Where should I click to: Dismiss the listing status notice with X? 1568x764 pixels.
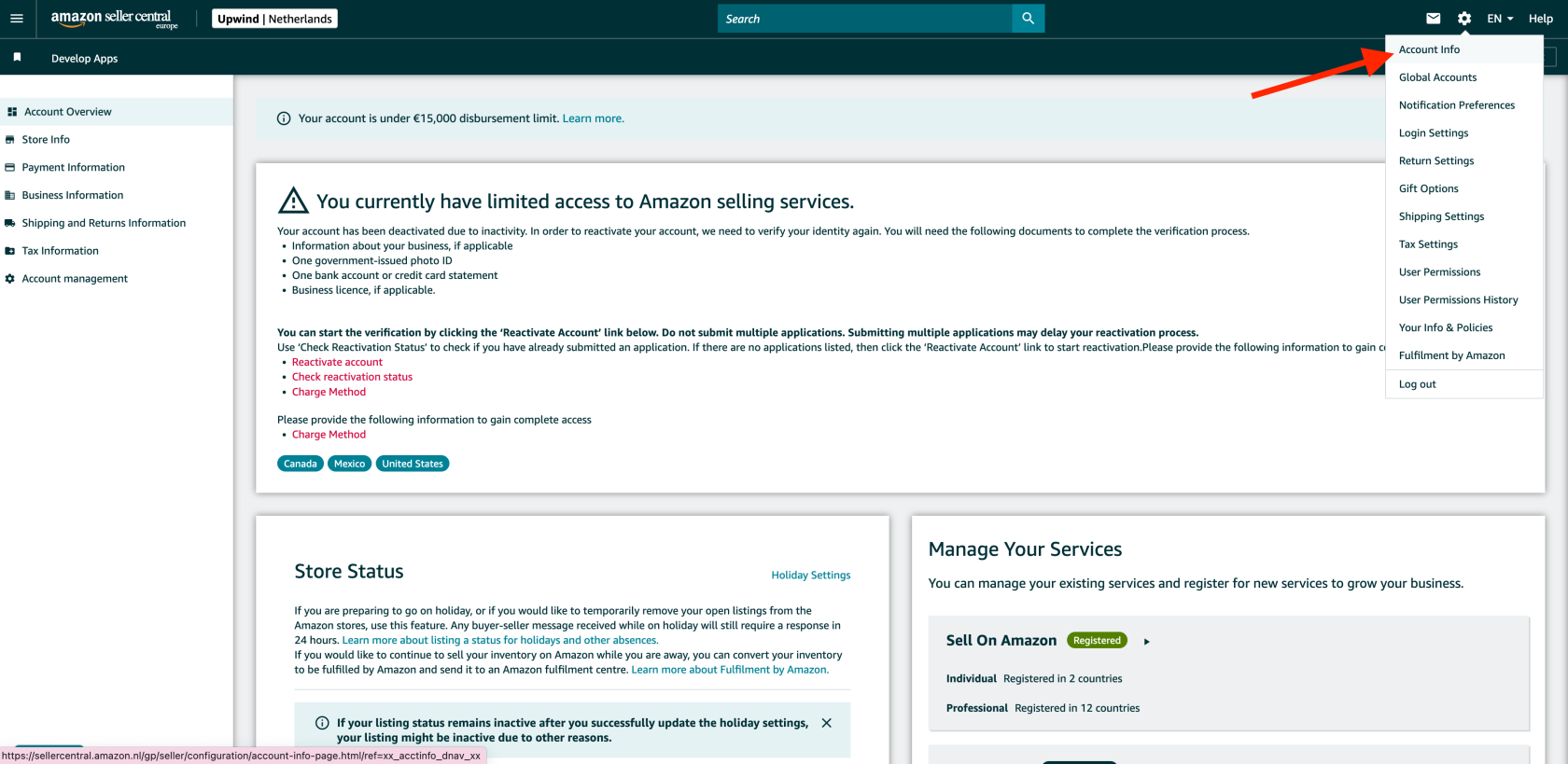[826, 723]
